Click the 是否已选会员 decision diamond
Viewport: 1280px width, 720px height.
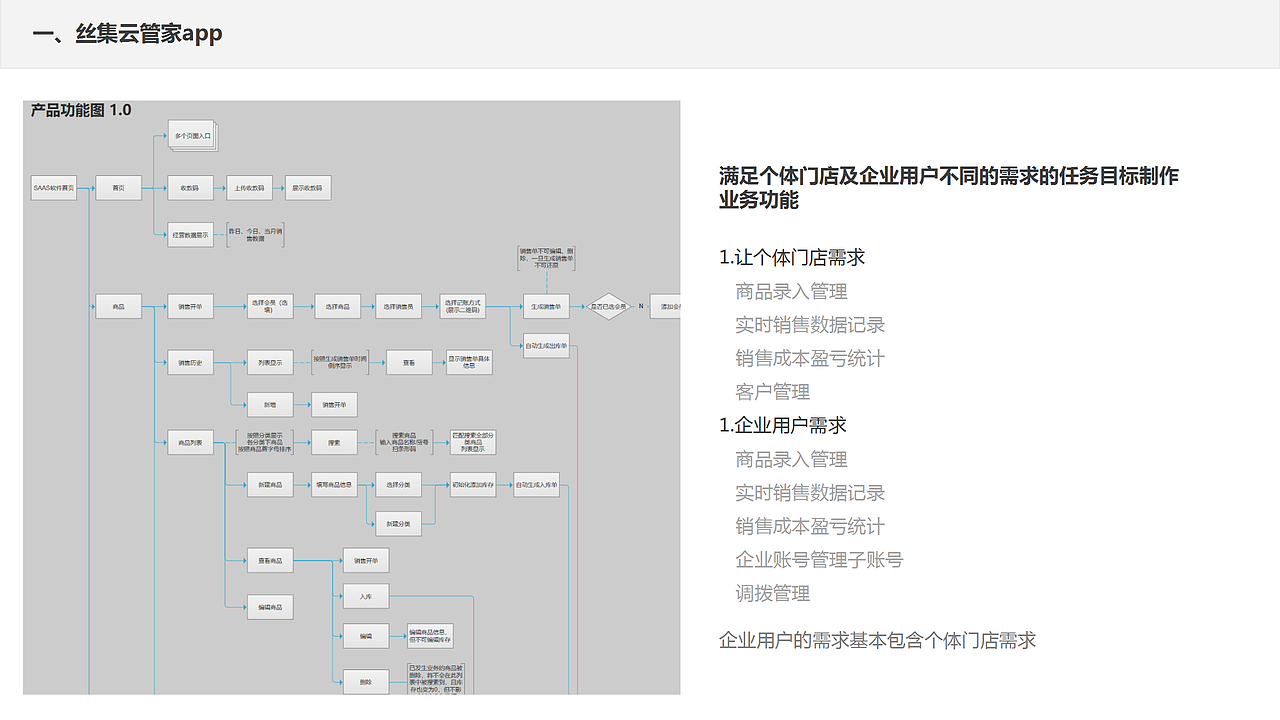(x=607, y=307)
